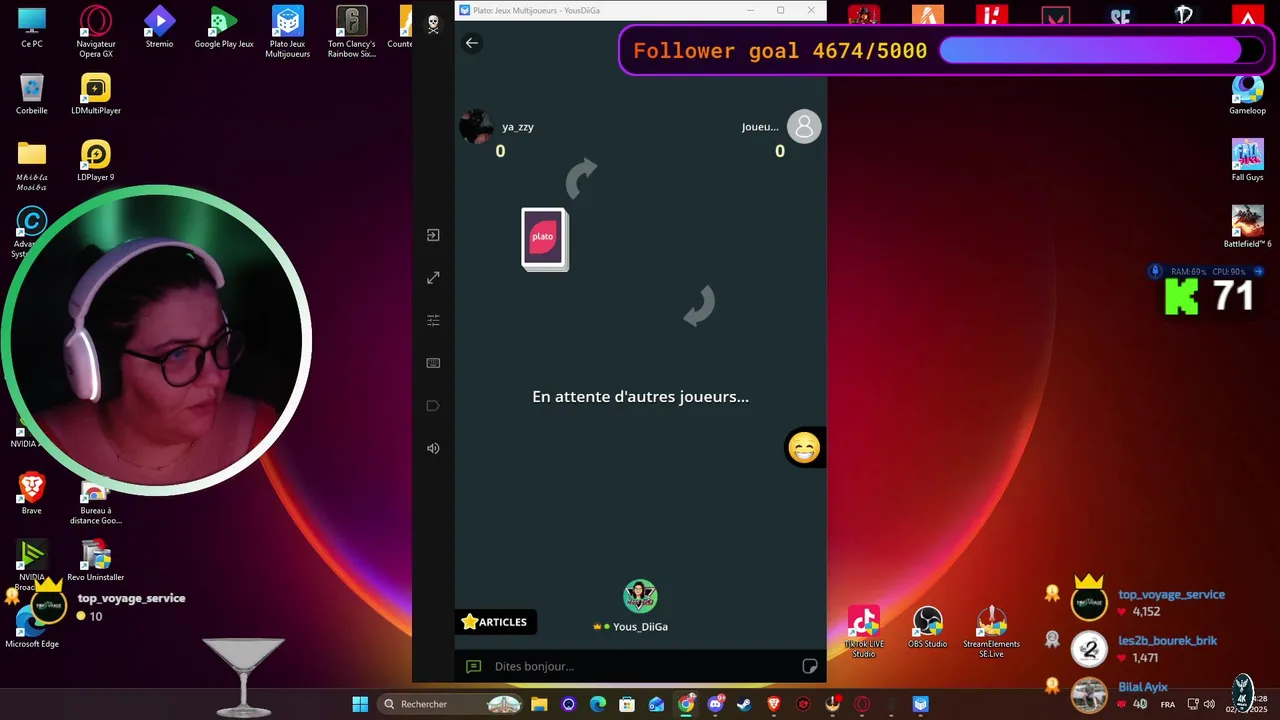Click the Yous_DiiGa player avatar
Image resolution: width=1280 pixels, height=720 pixels.
click(x=640, y=596)
